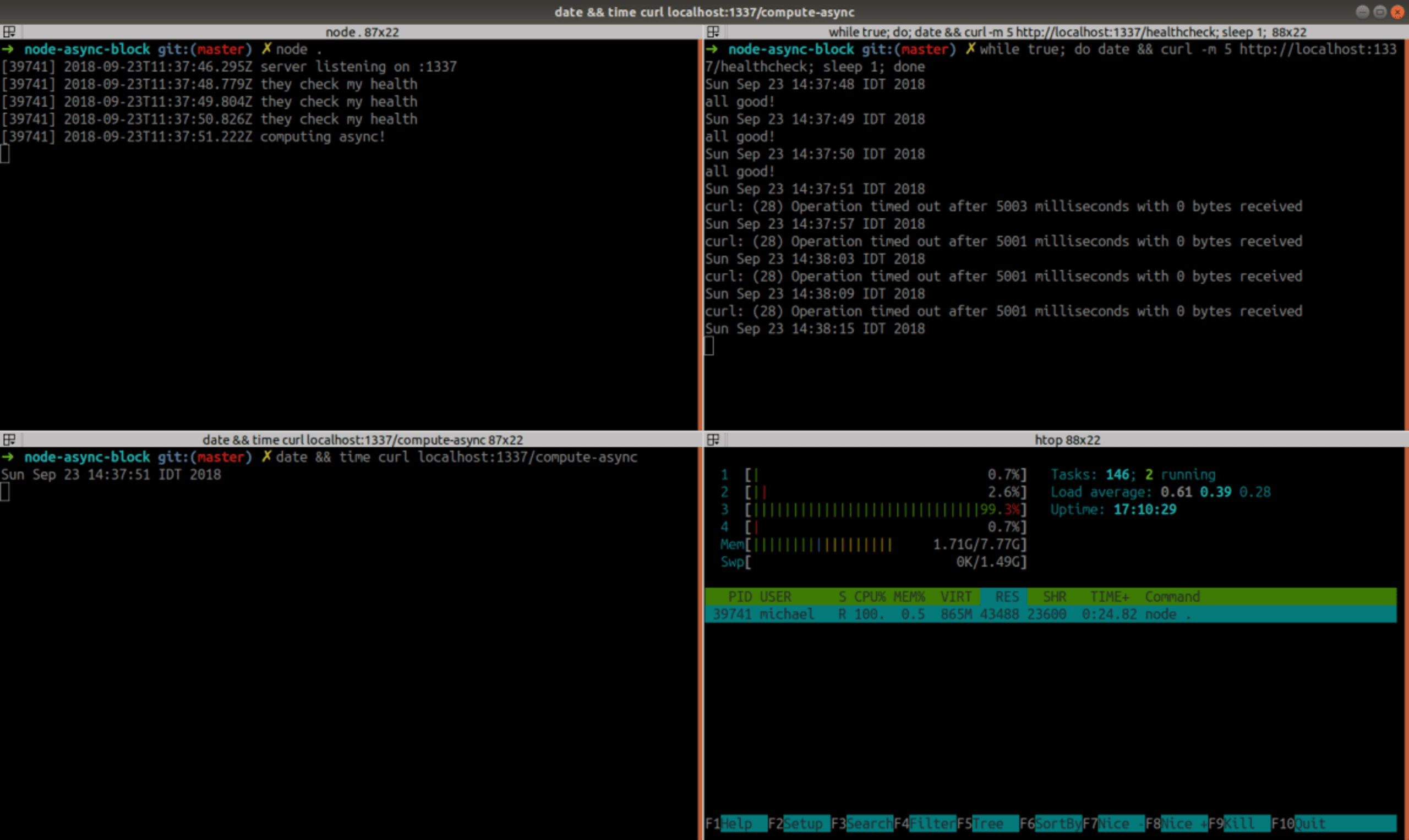Click the 'Load average: 0.61 0.39 0.28' text
Image resolution: width=1409 pixels, height=840 pixels.
coord(1160,492)
